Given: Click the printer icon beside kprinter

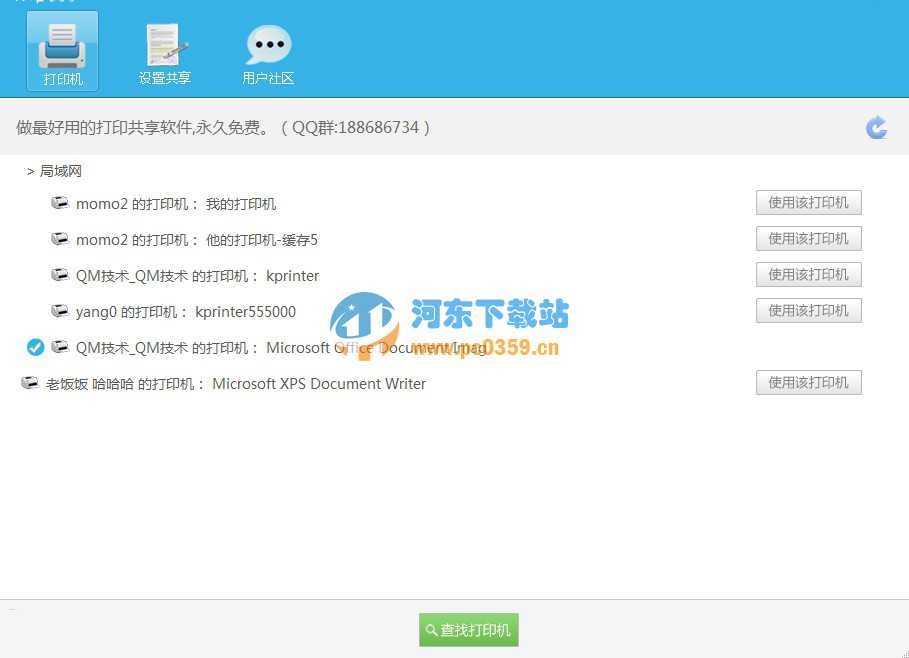Looking at the screenshot, I should 60,275.
